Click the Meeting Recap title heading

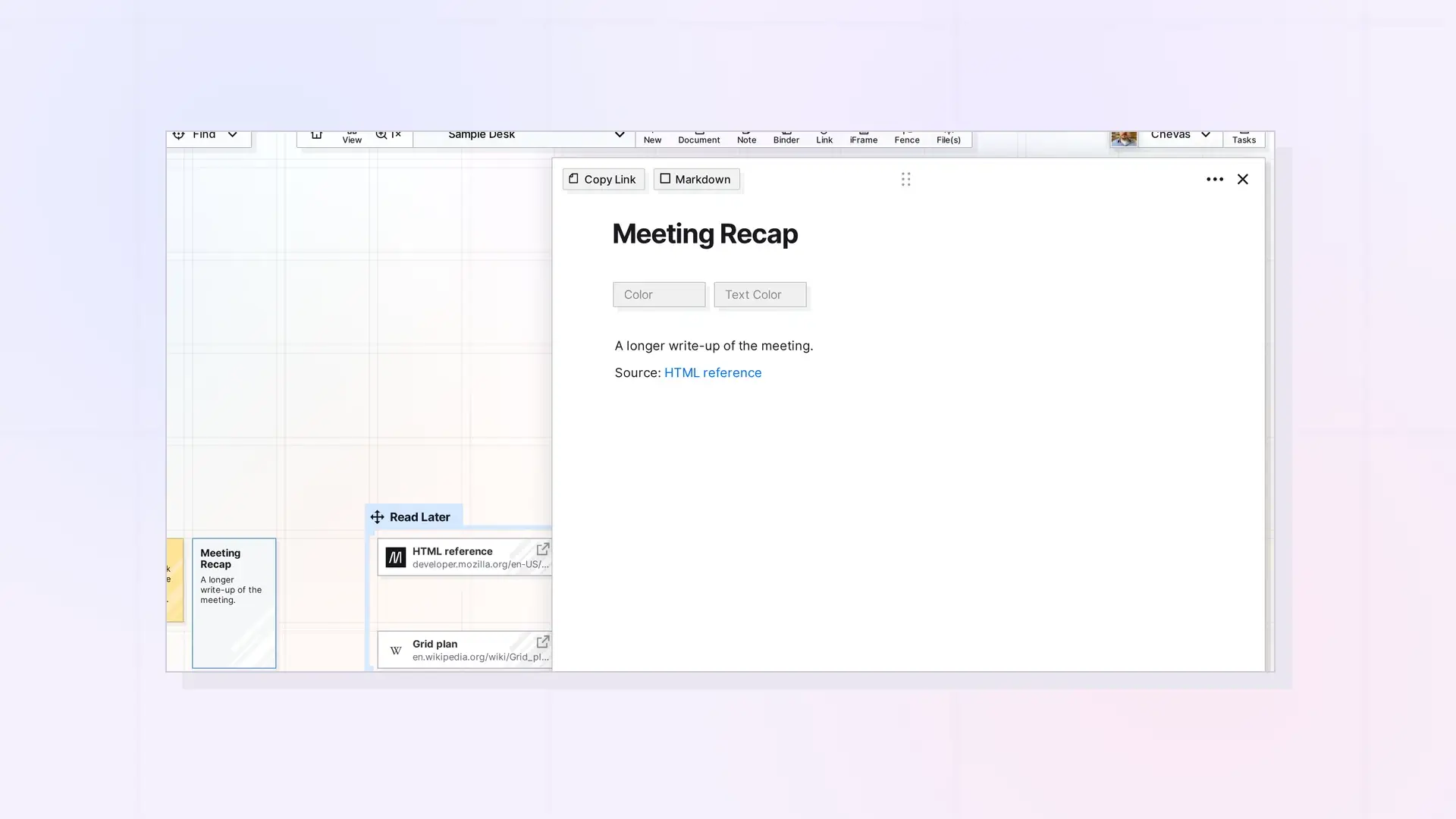(x=704, y=234)
